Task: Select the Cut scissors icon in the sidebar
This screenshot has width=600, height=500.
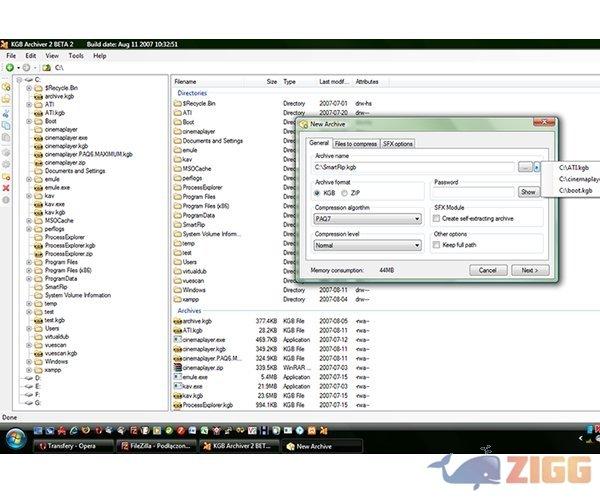Action: (6, 114)
